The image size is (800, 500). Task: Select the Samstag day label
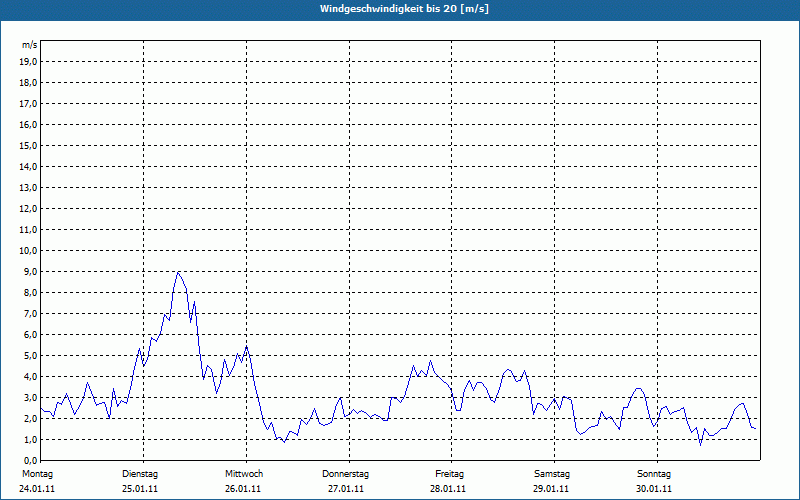(x=552, y=474)
